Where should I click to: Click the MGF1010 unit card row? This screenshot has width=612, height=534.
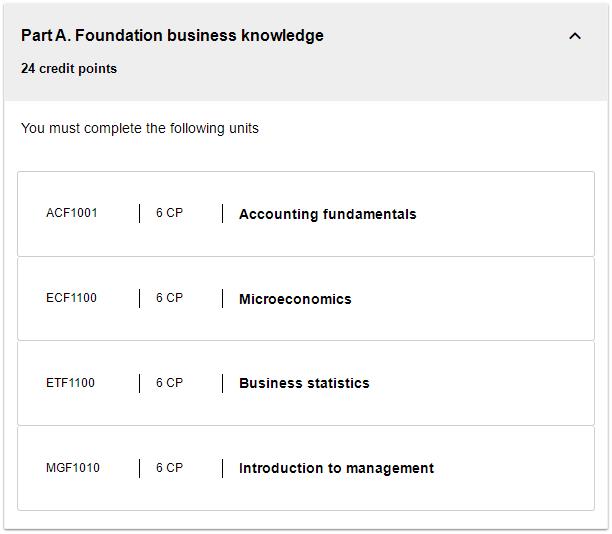click(x=306, y=468)
